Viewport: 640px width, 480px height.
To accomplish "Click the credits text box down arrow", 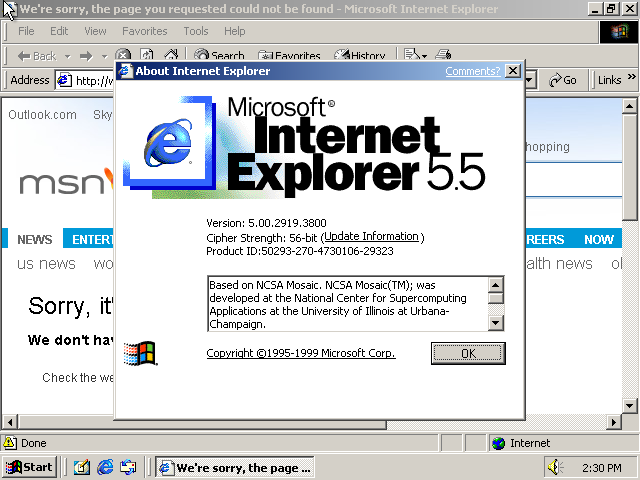I will (x=496, y=323).
